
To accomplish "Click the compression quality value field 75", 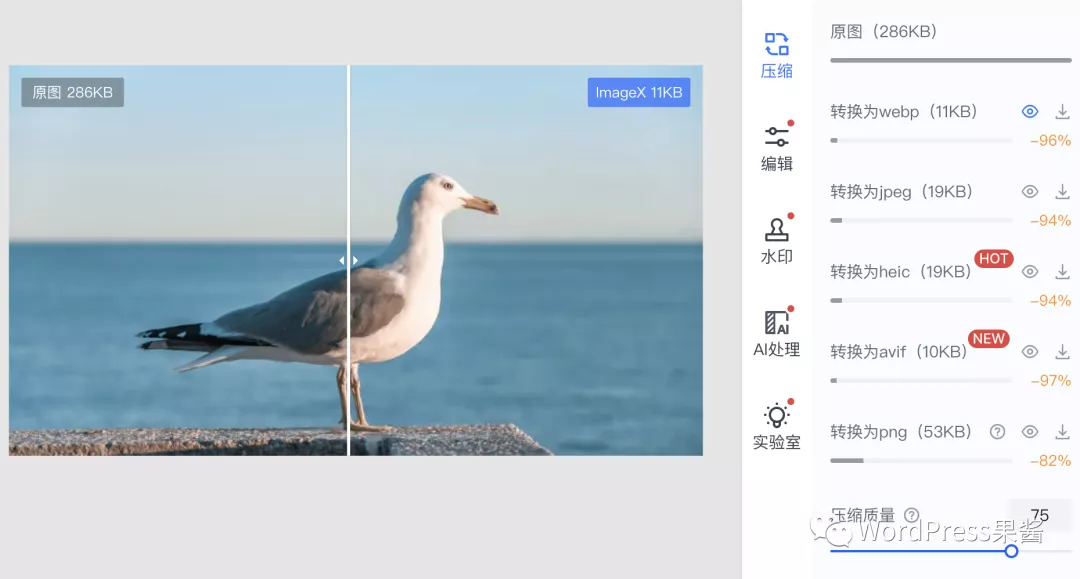I will 1039,515.
